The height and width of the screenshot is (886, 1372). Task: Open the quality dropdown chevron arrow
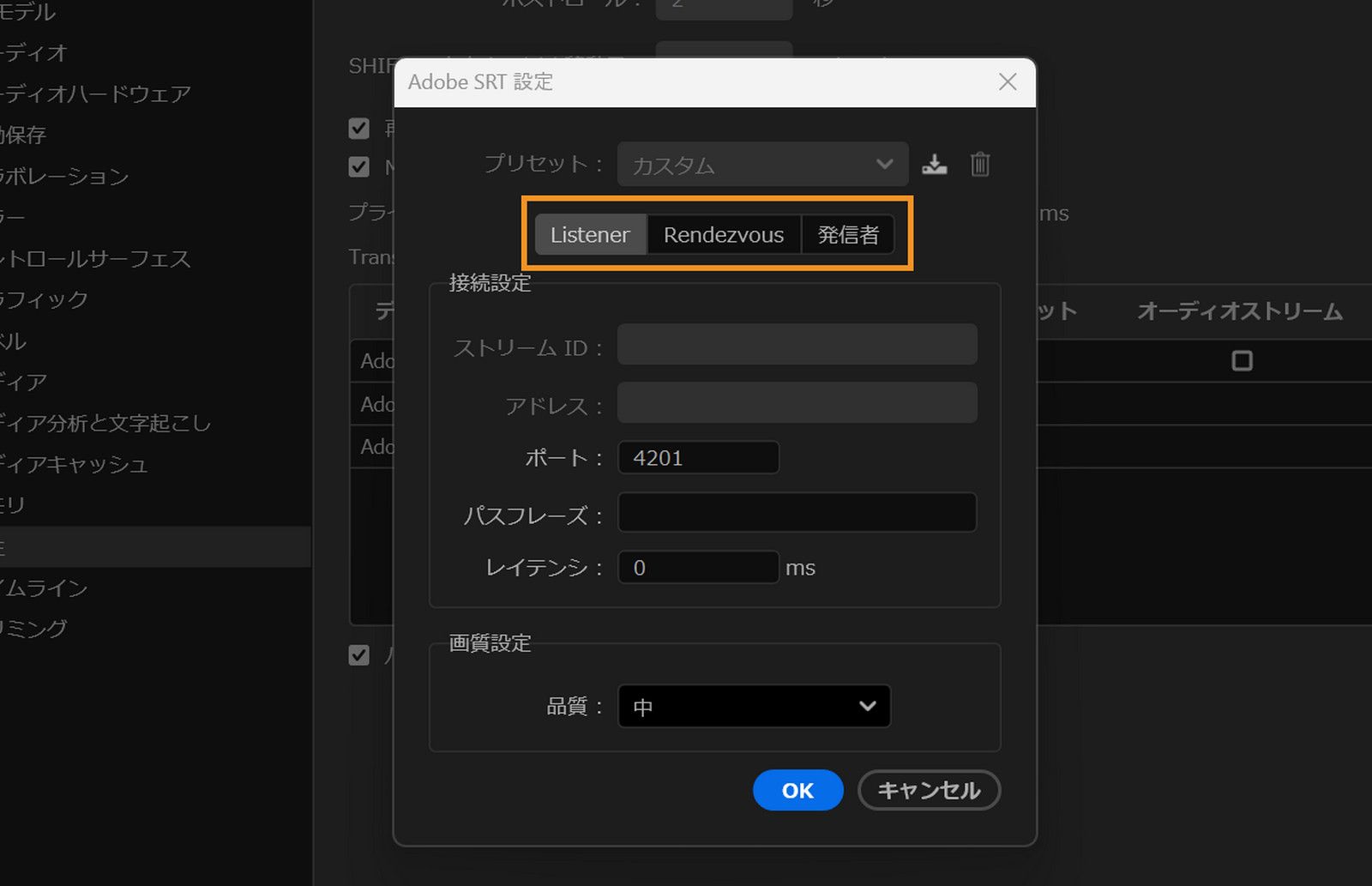pyautogui.click(x=869, y=706)
